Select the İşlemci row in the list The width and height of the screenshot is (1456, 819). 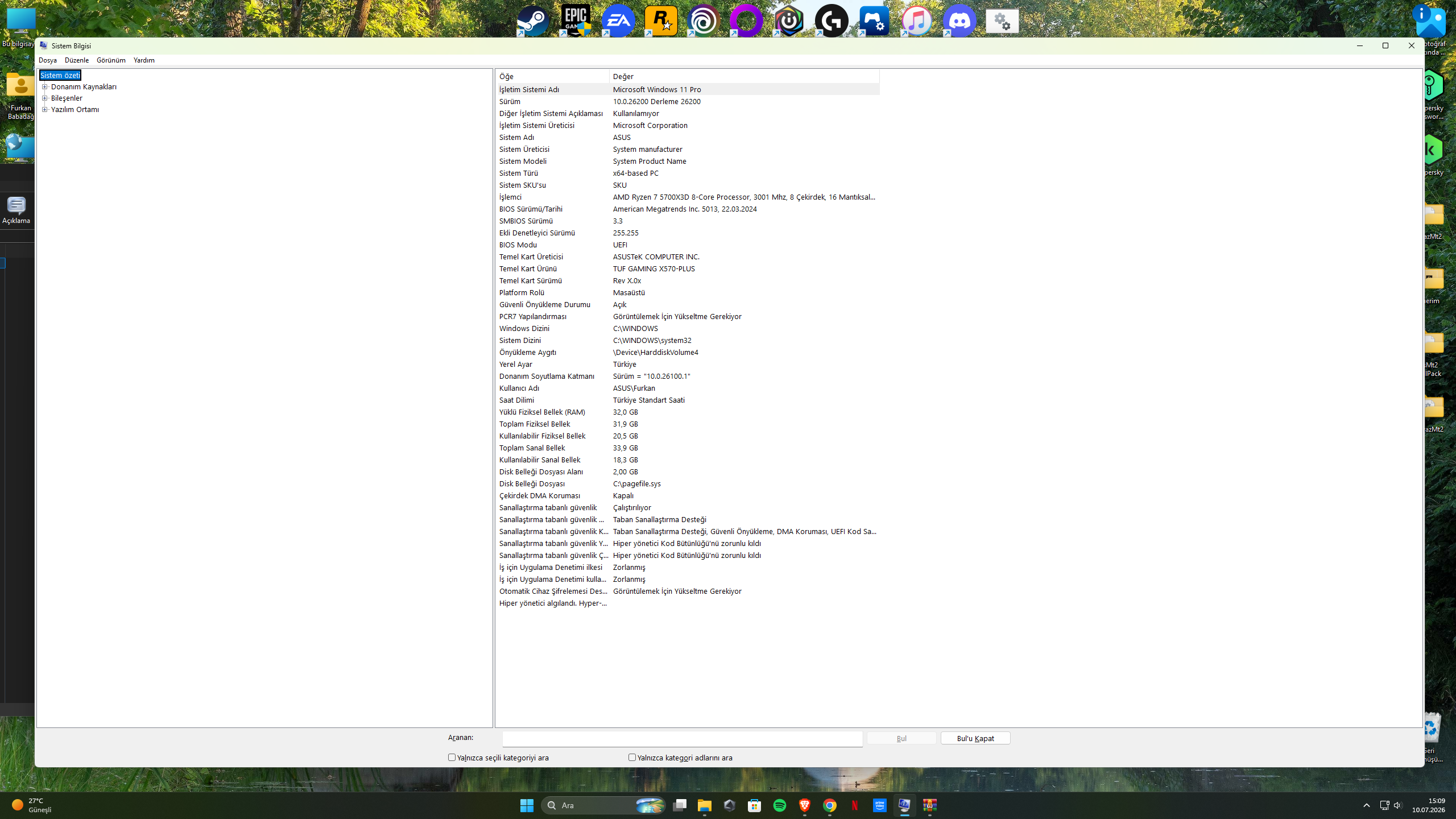(x=688, y=197)
